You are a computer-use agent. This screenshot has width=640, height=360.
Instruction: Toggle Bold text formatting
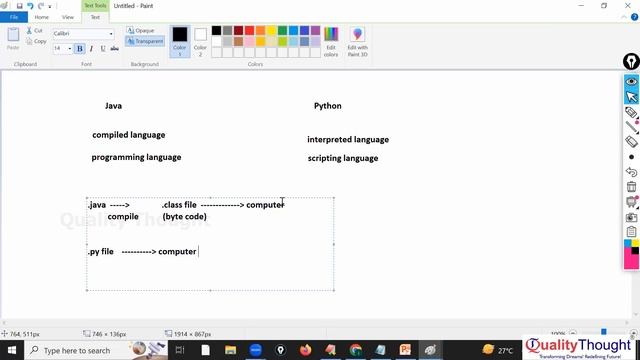click(80, 49)
